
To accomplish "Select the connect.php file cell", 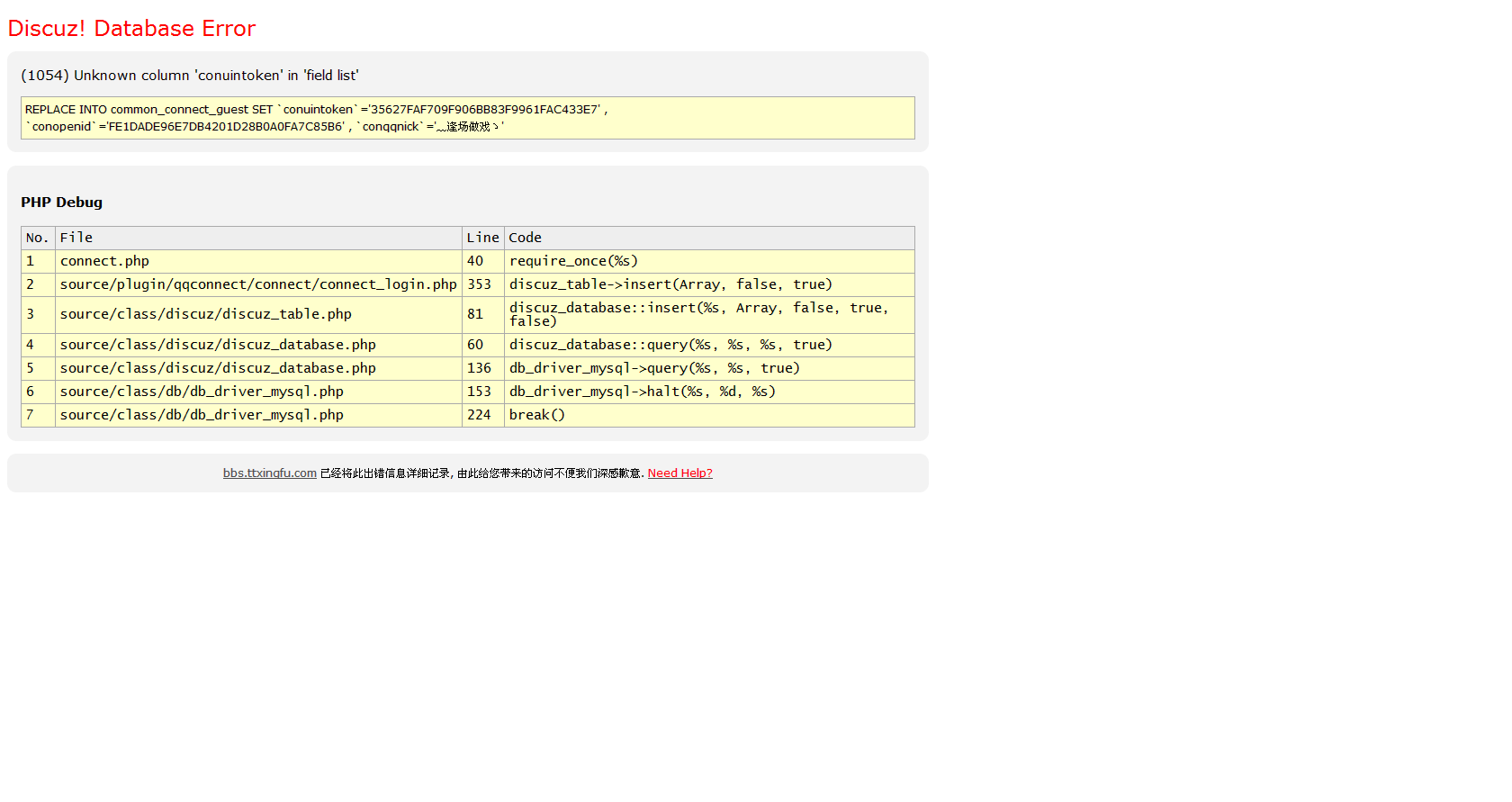I will [x=258, y=261].
